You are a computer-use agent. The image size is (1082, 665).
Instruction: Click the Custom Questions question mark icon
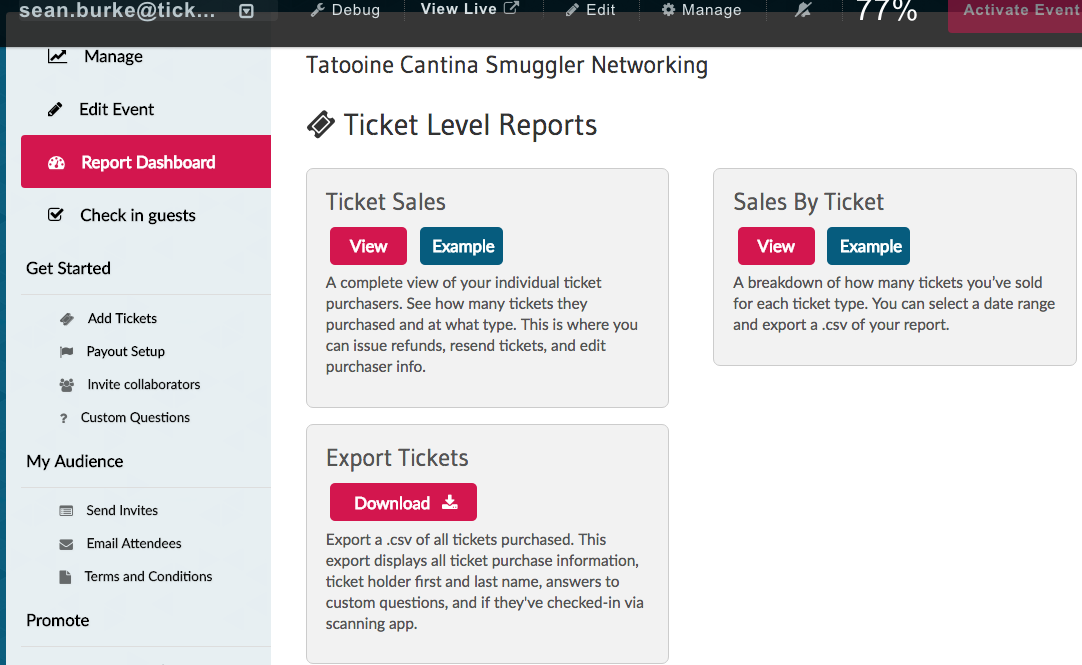(x=64, y=418)
